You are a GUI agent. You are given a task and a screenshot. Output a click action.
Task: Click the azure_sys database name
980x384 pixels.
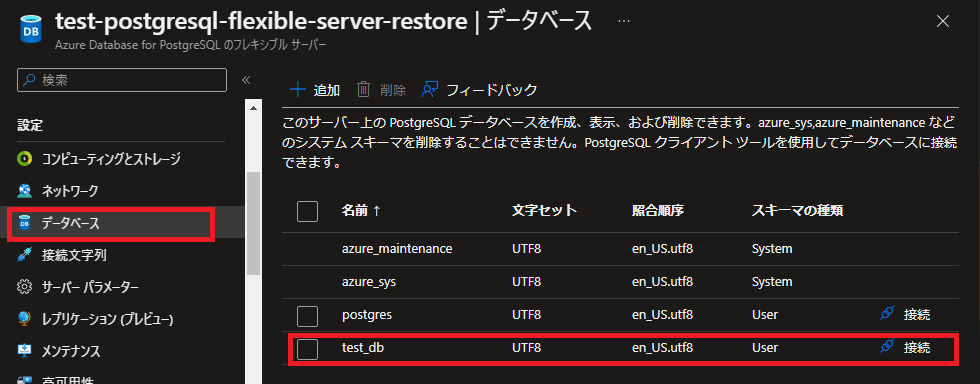tap(369, 282)
